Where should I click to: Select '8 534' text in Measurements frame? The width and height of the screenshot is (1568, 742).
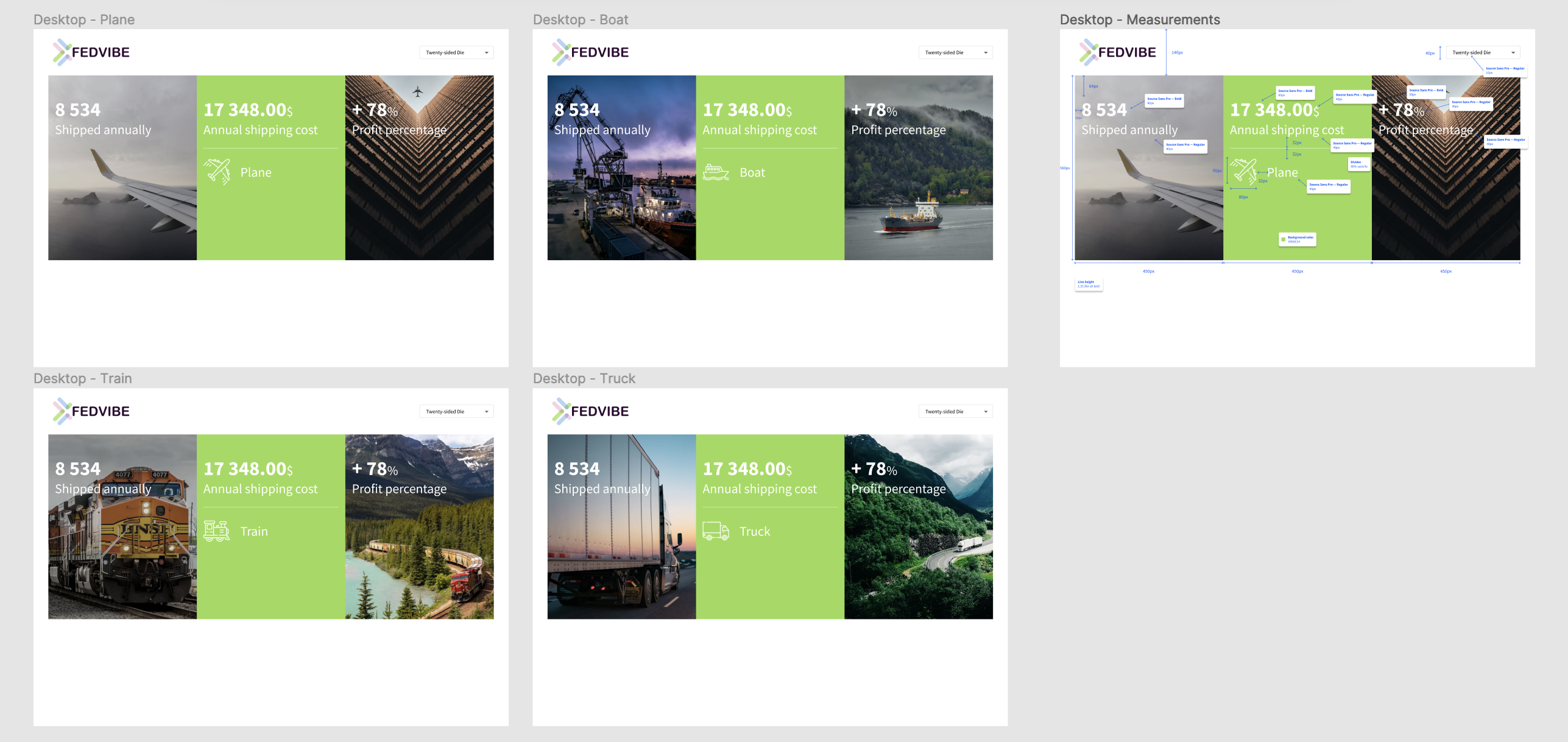tap(1104, 110)
